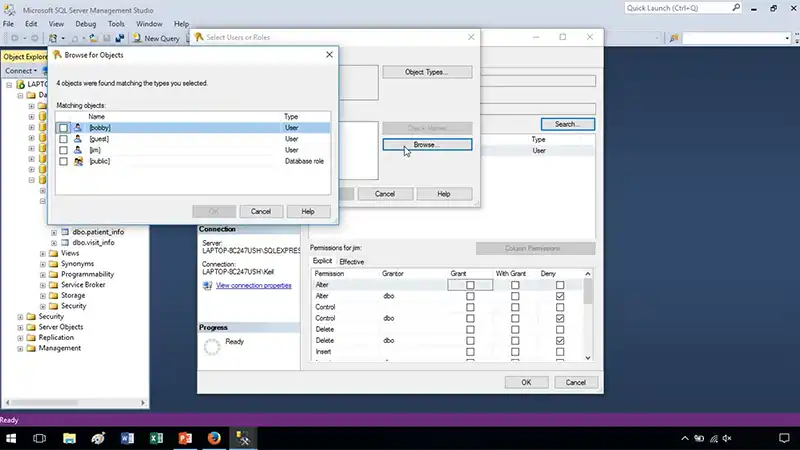Image resolution: width=800 pixels, height=450 pixels.
Task: Click the New Project toolbar icon
Action: [53, 38]
